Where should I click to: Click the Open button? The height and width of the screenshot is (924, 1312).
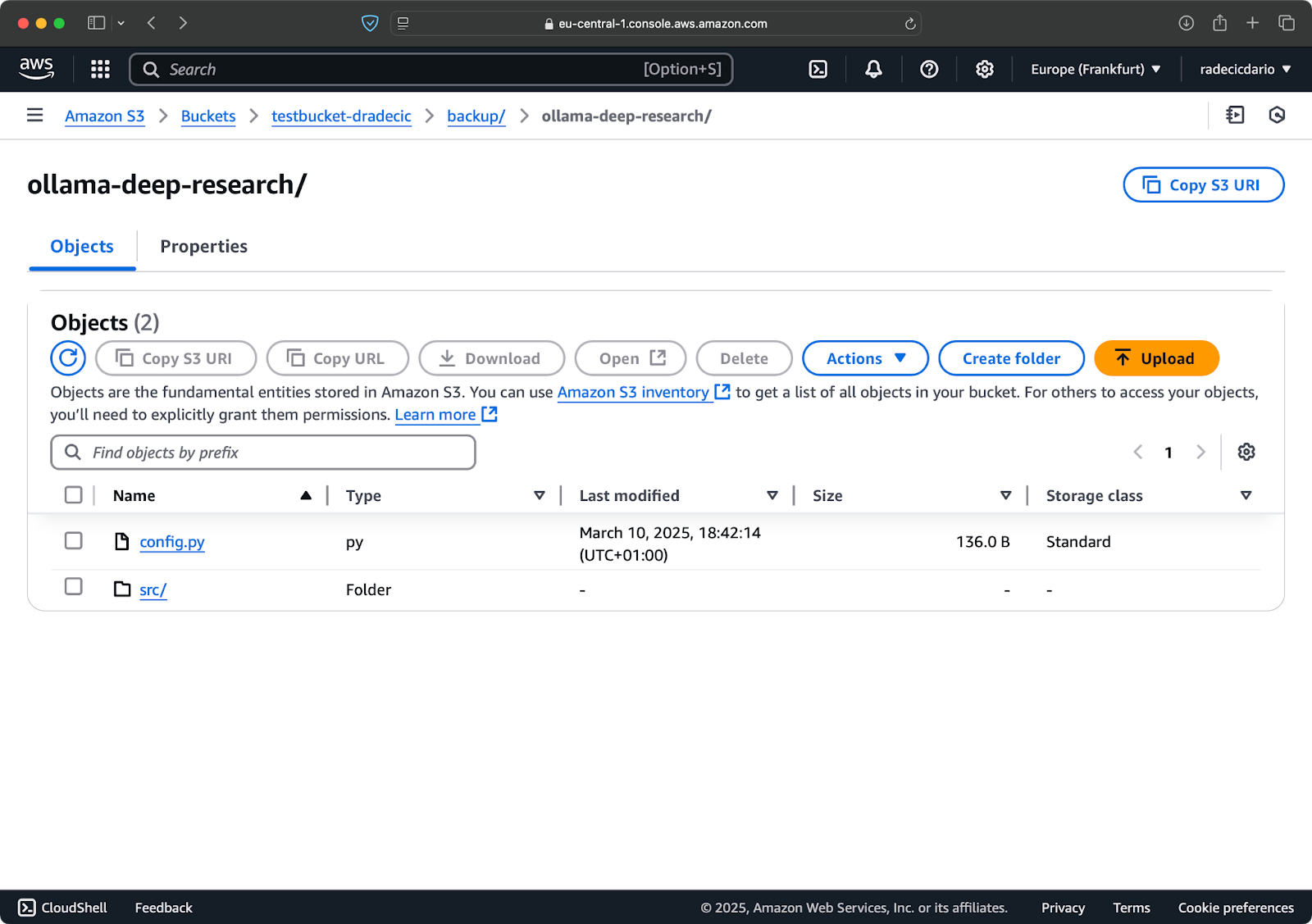click(x=630, y=358)
